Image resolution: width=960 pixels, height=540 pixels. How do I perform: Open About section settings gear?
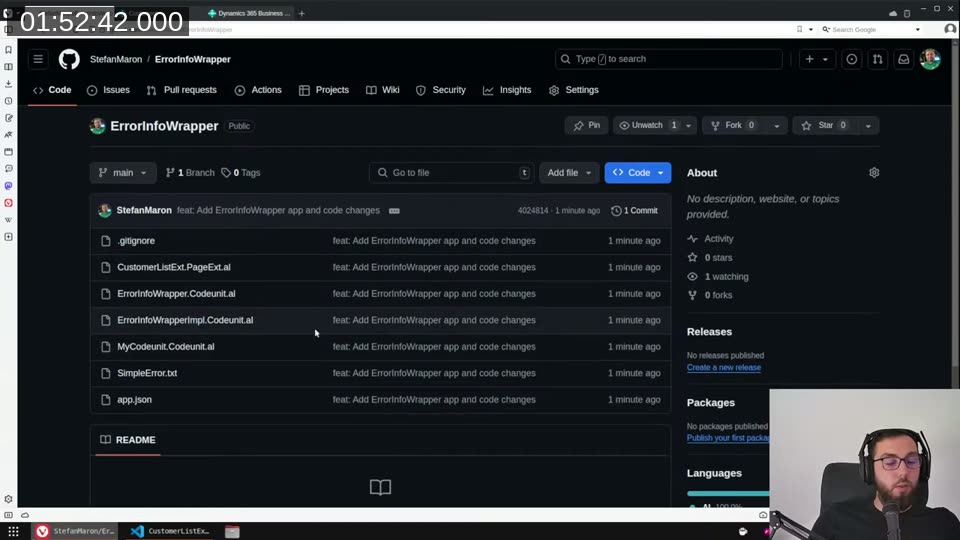874,173
